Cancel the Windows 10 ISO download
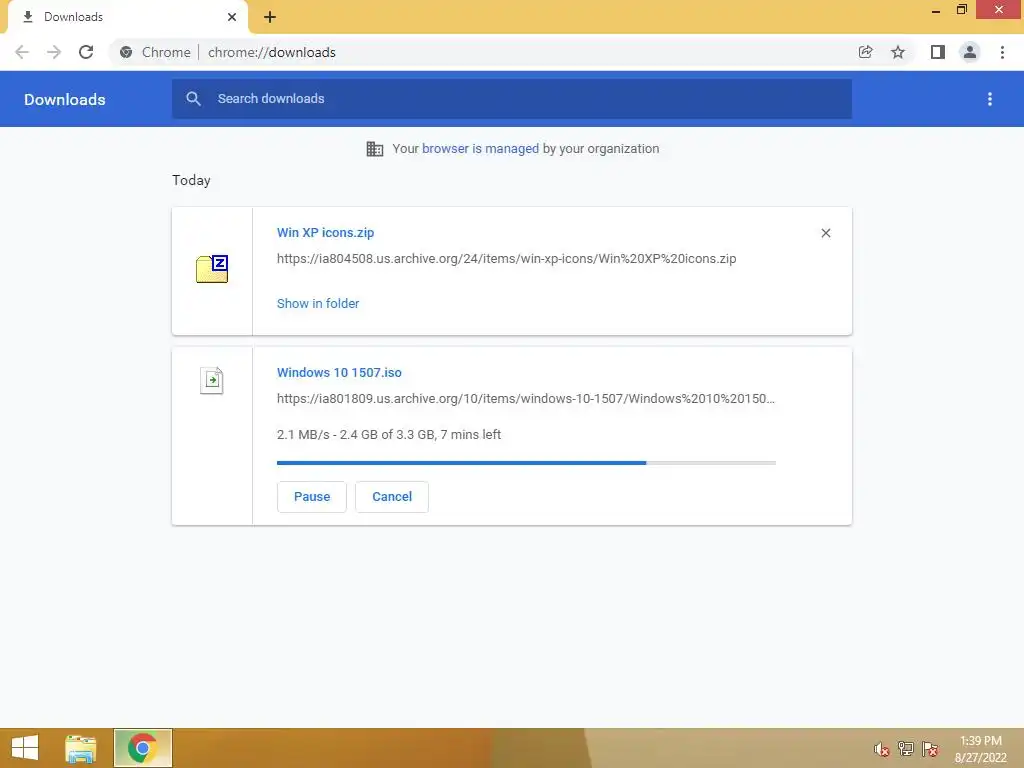1024x768 pixels. [x=392, y=497]
